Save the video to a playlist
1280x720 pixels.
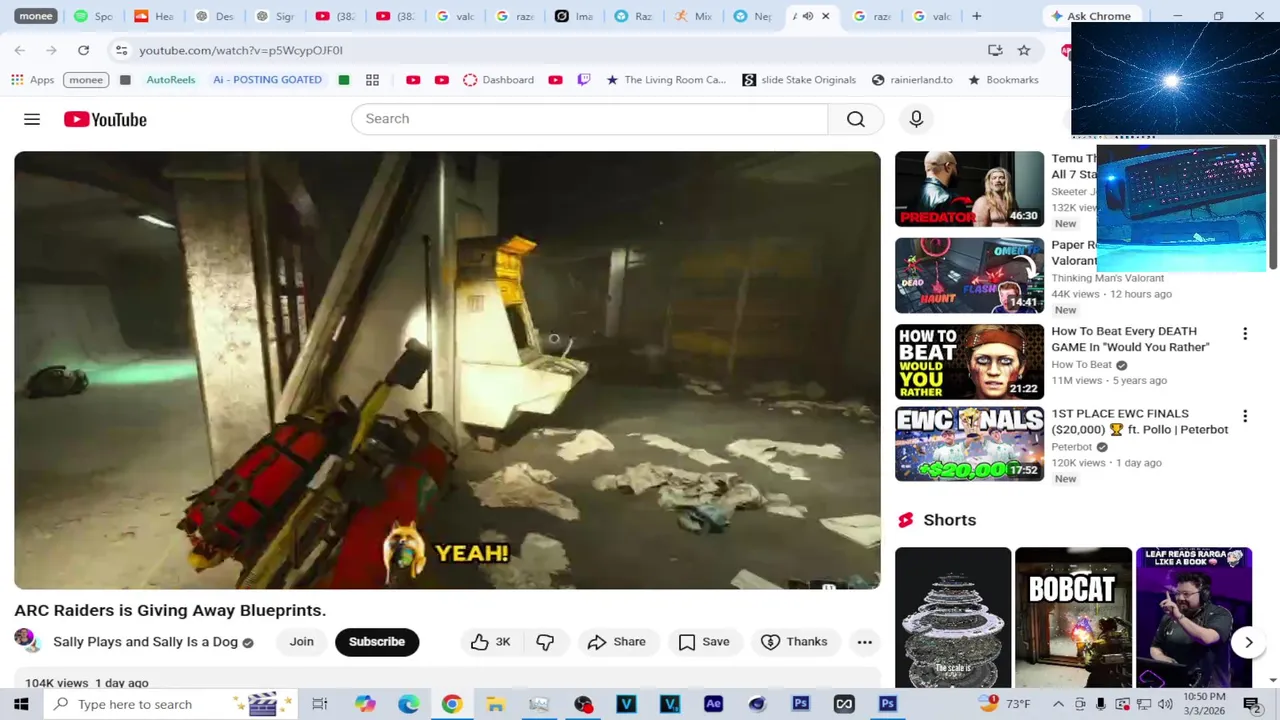(x=704, y=642)
